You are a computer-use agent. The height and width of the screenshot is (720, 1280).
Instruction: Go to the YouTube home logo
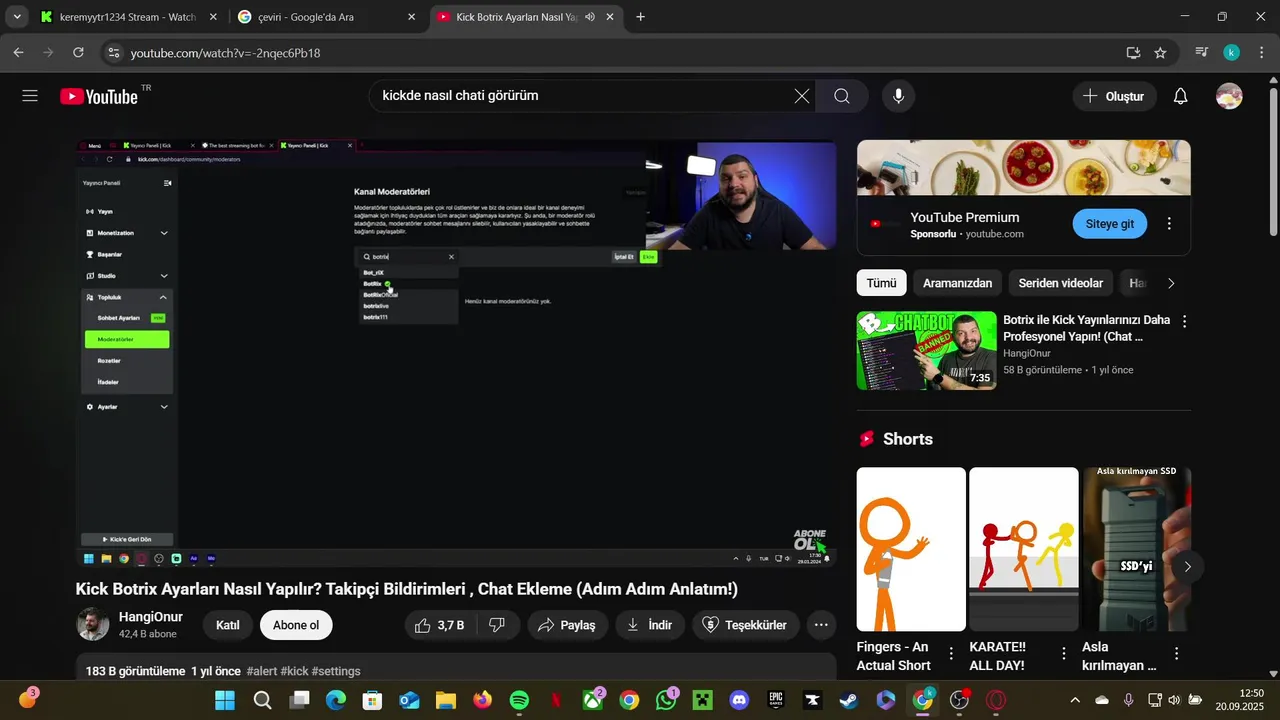click(99, 96)
